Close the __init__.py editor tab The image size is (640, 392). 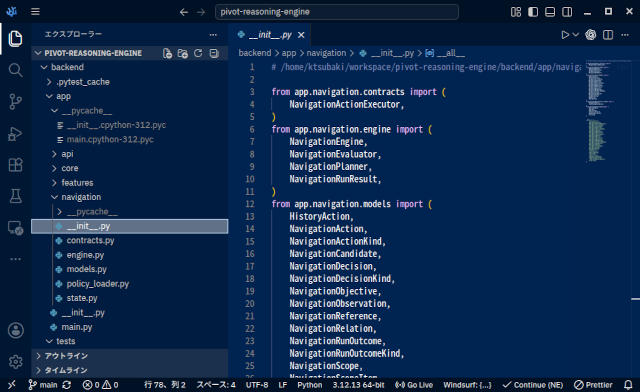301,35
